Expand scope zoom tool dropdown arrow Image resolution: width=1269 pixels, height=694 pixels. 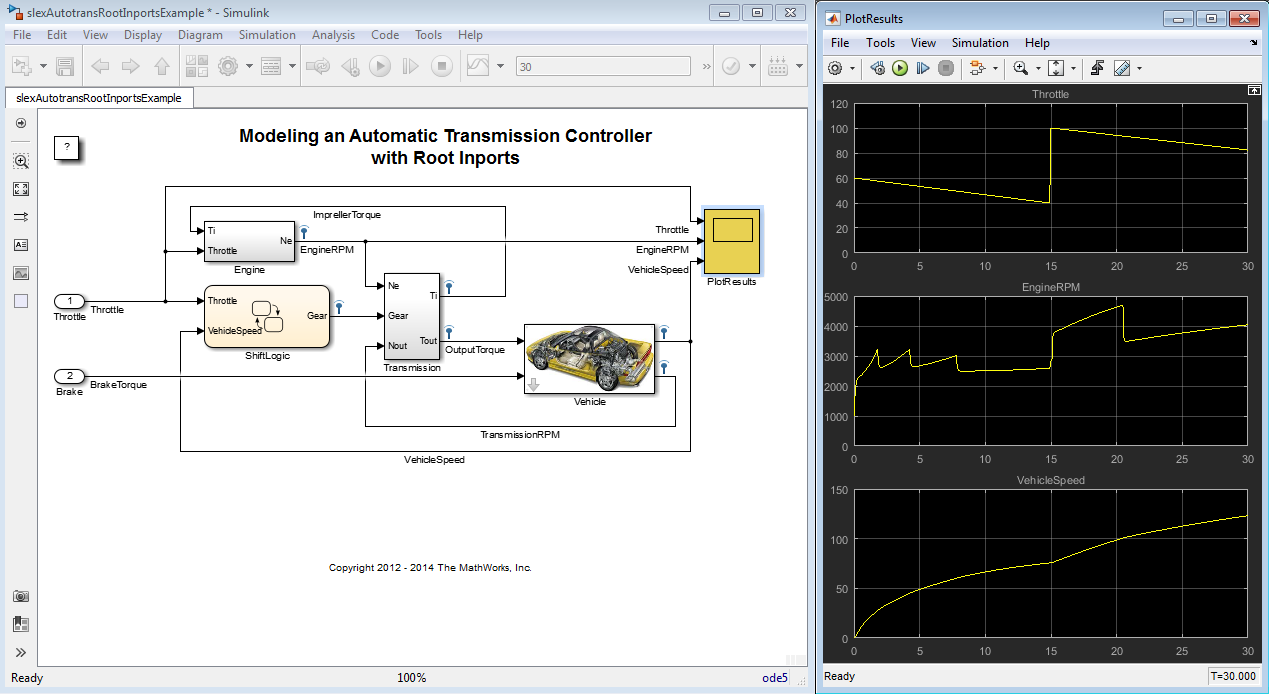[1037, 68]
